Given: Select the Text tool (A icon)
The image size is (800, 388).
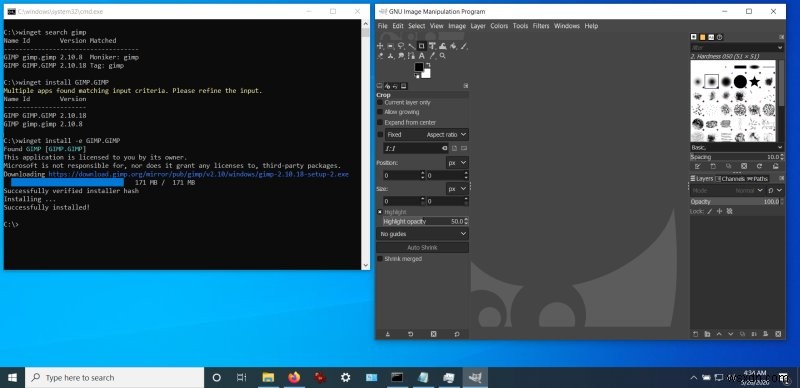Looking at the screenshot, I should (x=421, y=56).
